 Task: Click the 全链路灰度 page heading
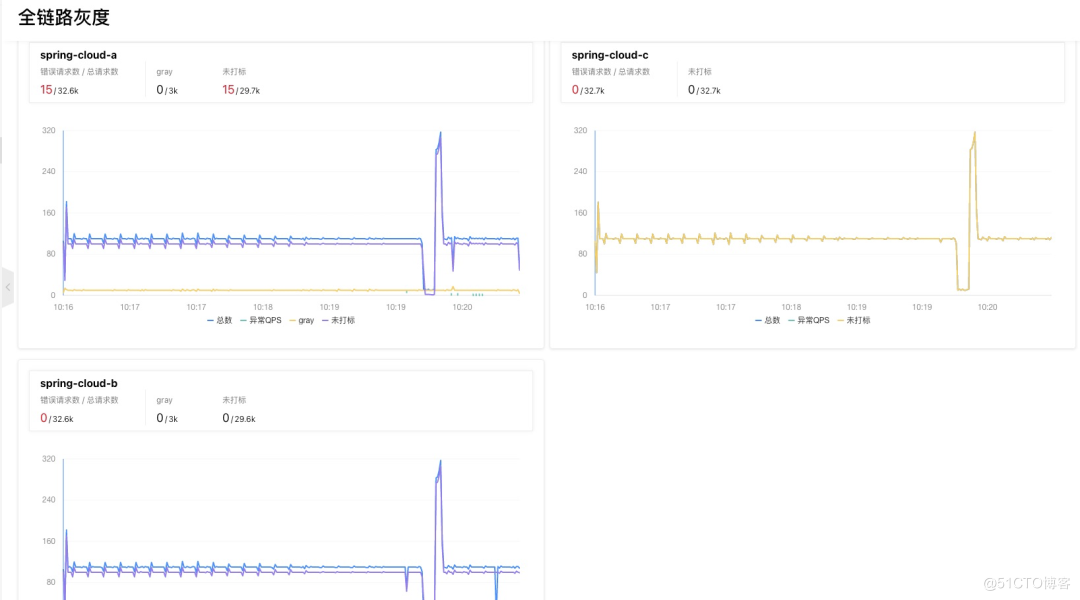pyautogui.click(x=64, y=17)
